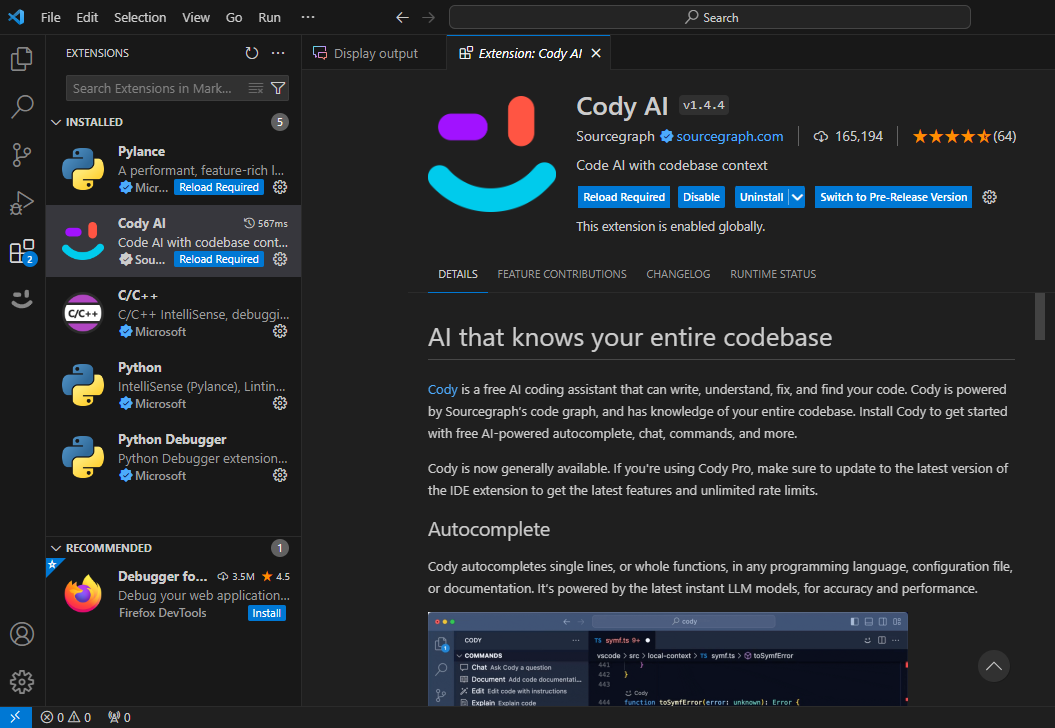The height and width of the screenshot is (728, 1055).
Task: Collapse the INSTALLED extensions section
Action: pos(56,121)
